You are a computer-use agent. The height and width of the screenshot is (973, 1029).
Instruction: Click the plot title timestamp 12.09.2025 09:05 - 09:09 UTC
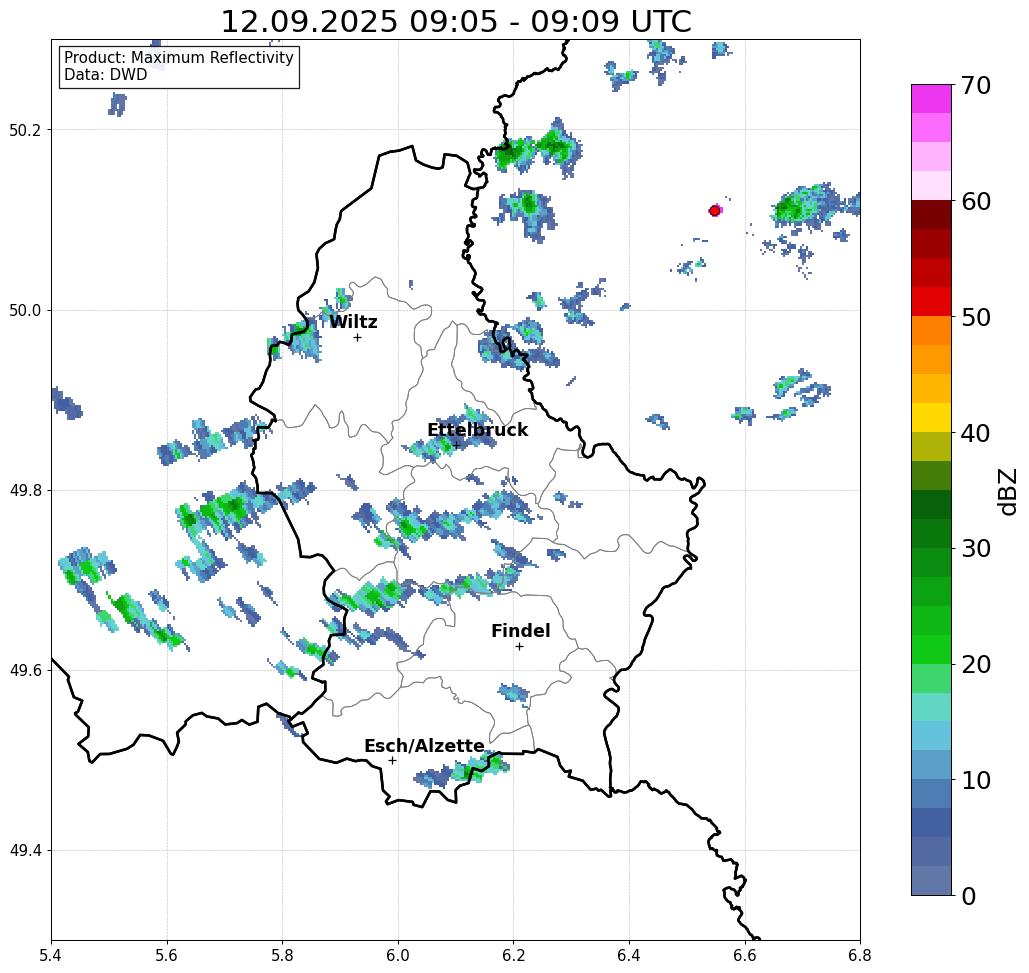click(456, 22)
